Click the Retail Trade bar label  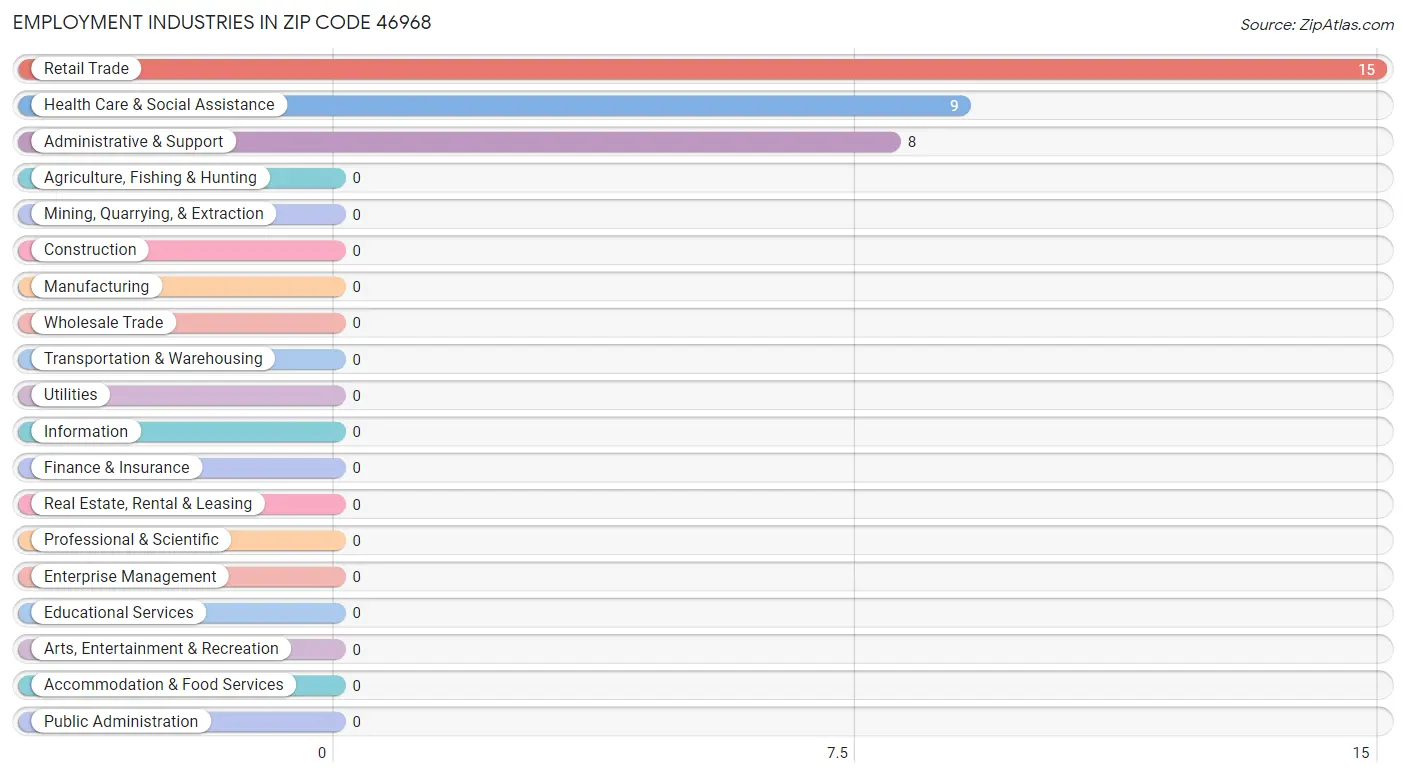tap(86, 69)
